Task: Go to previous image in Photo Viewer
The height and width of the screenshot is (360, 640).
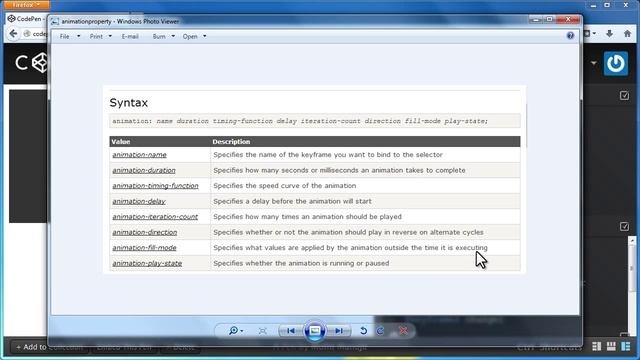Action: [x=291, y=331]
